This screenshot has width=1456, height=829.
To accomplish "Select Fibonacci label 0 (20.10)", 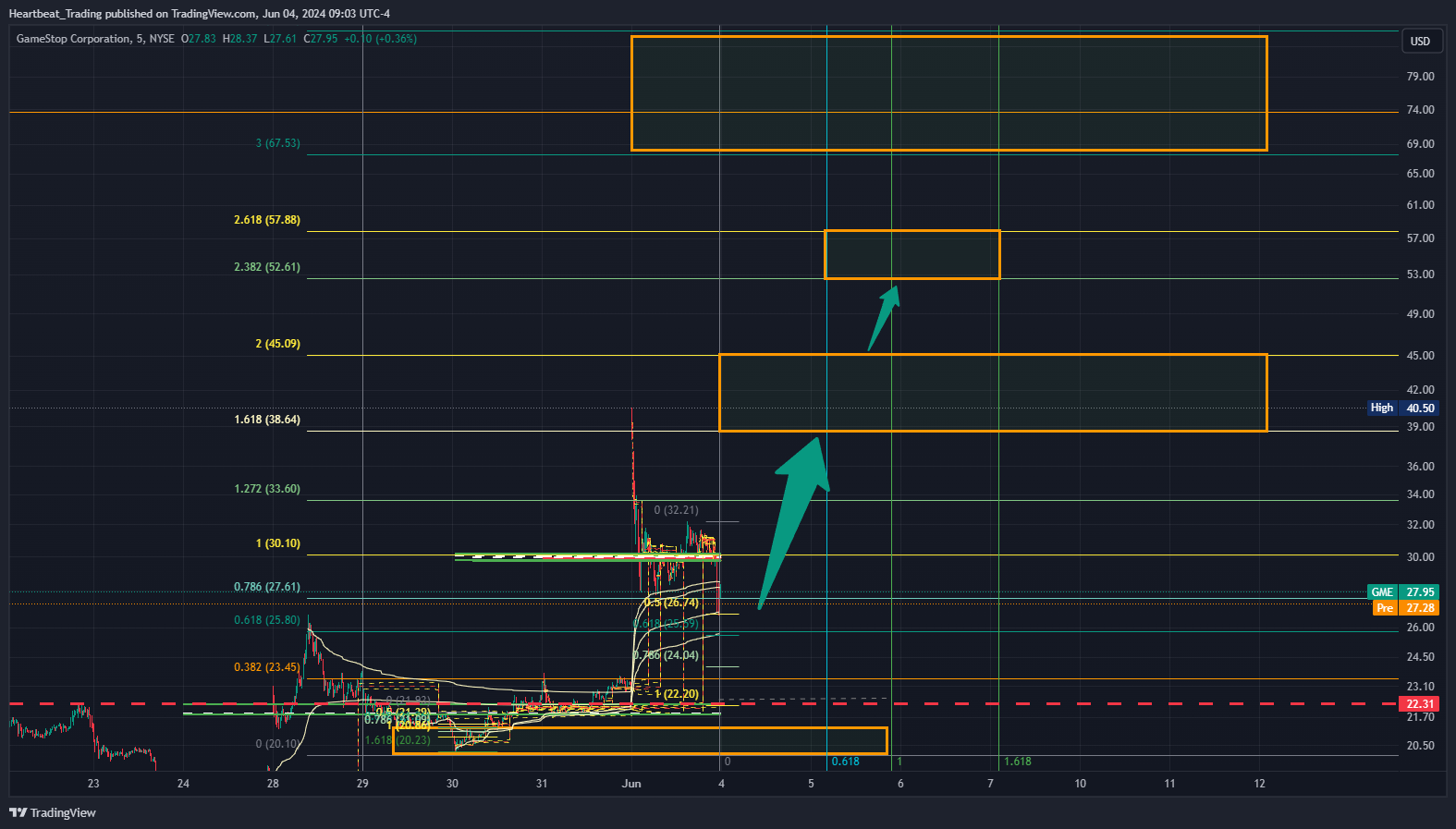I will pyautogui.click(x=277, y=744).
